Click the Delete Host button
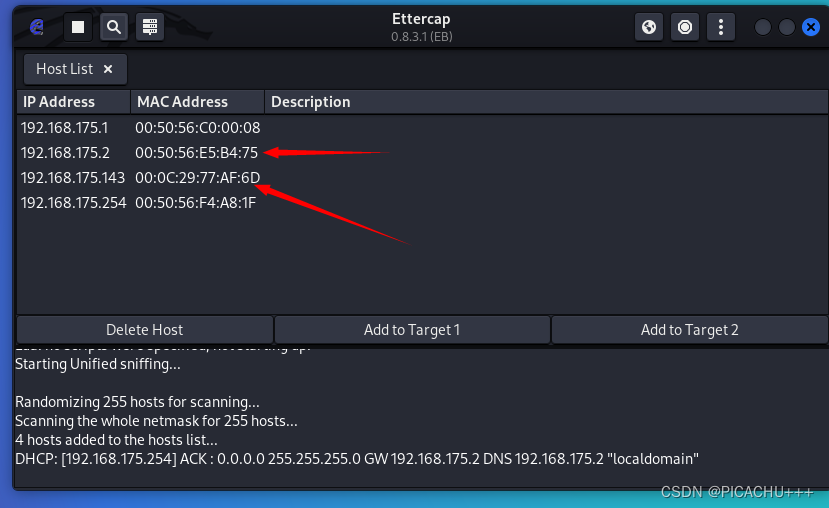The height and width of the screenshot is (508, 829). click(144, 330)
